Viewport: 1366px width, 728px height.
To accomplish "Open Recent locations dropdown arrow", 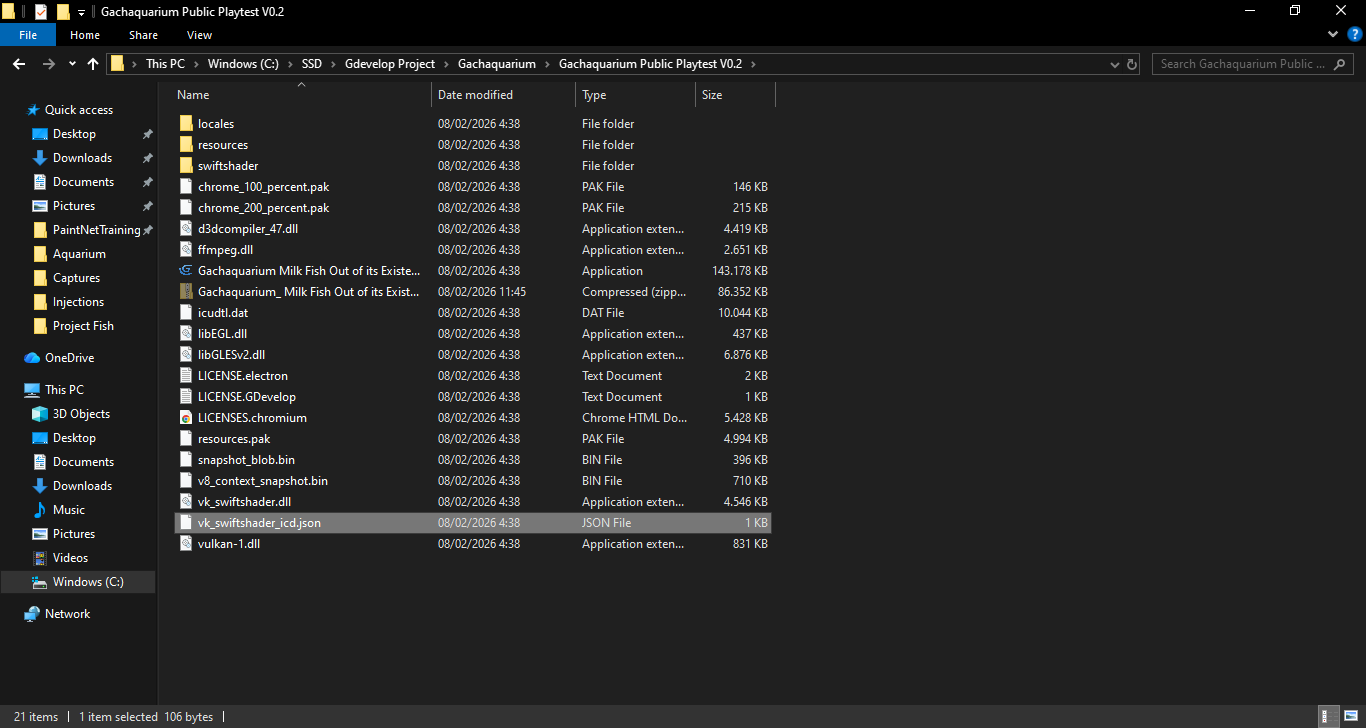I will coord(72,64).
